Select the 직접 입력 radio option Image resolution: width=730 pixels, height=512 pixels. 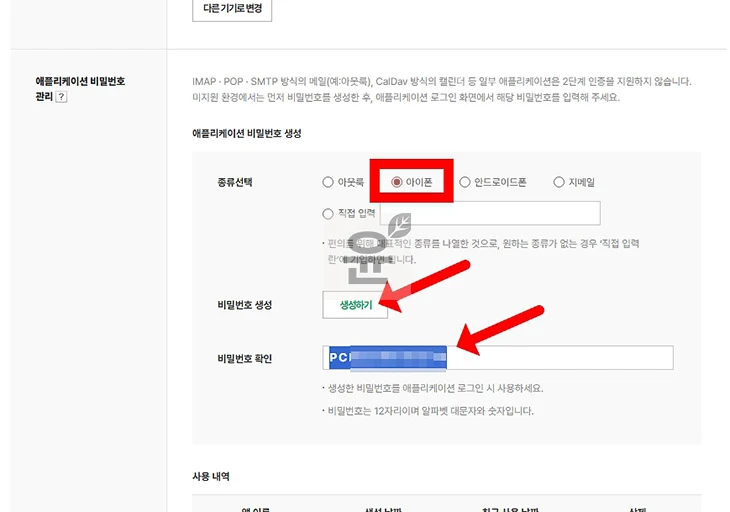coord(328,213)
